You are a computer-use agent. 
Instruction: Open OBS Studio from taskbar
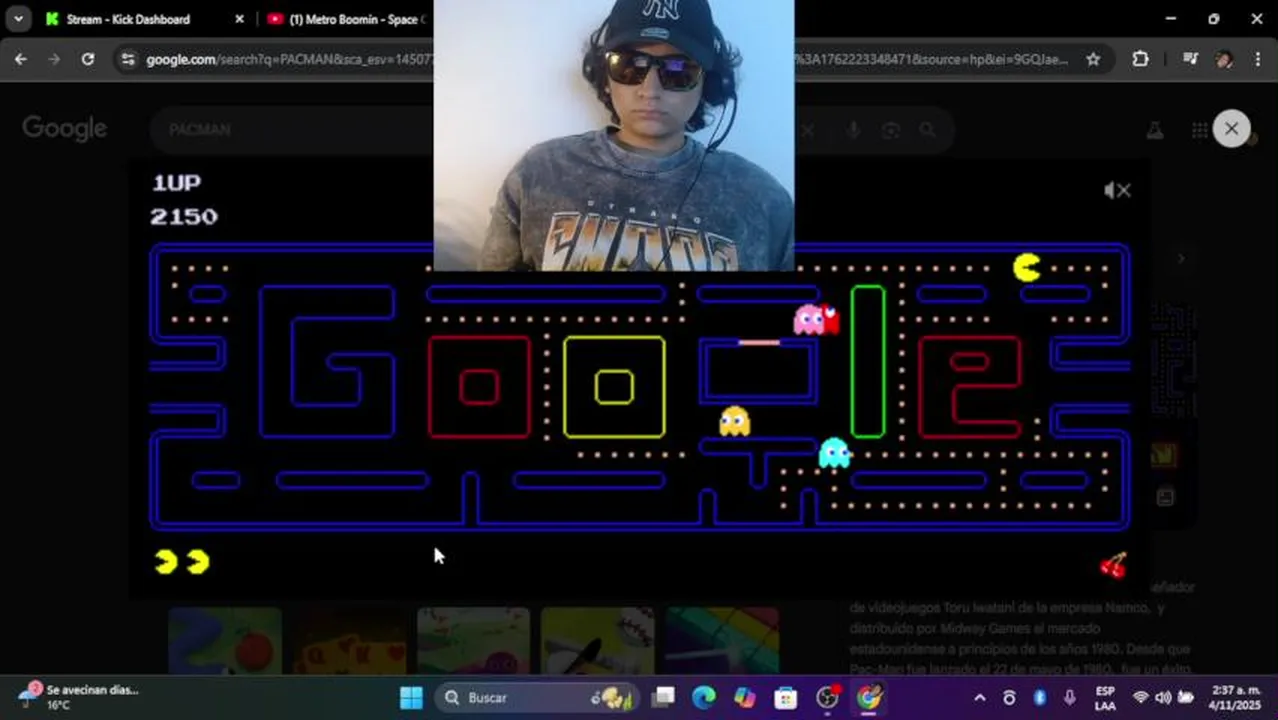[827, 697]
